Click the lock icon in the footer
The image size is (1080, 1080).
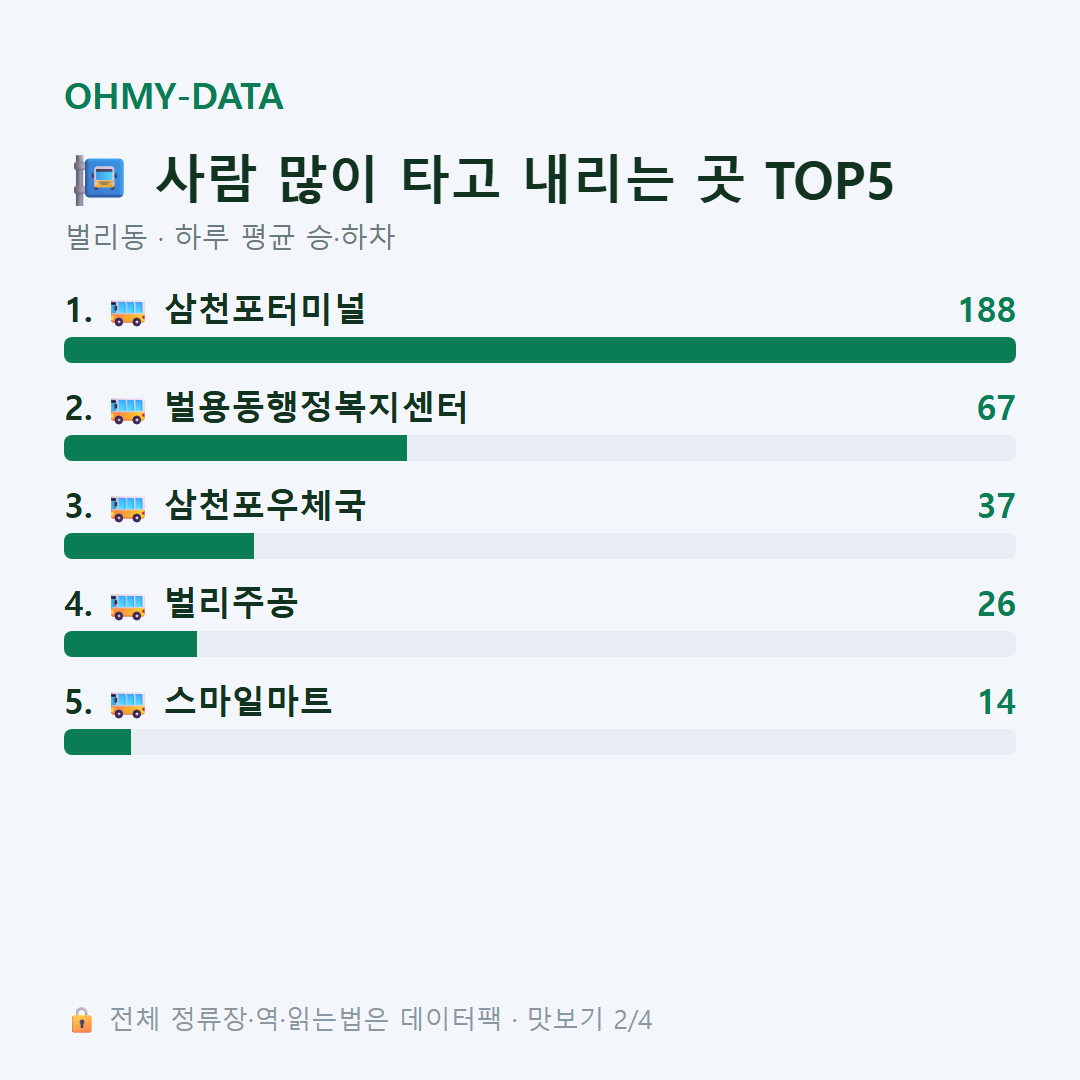click(x=81, y=1019)
